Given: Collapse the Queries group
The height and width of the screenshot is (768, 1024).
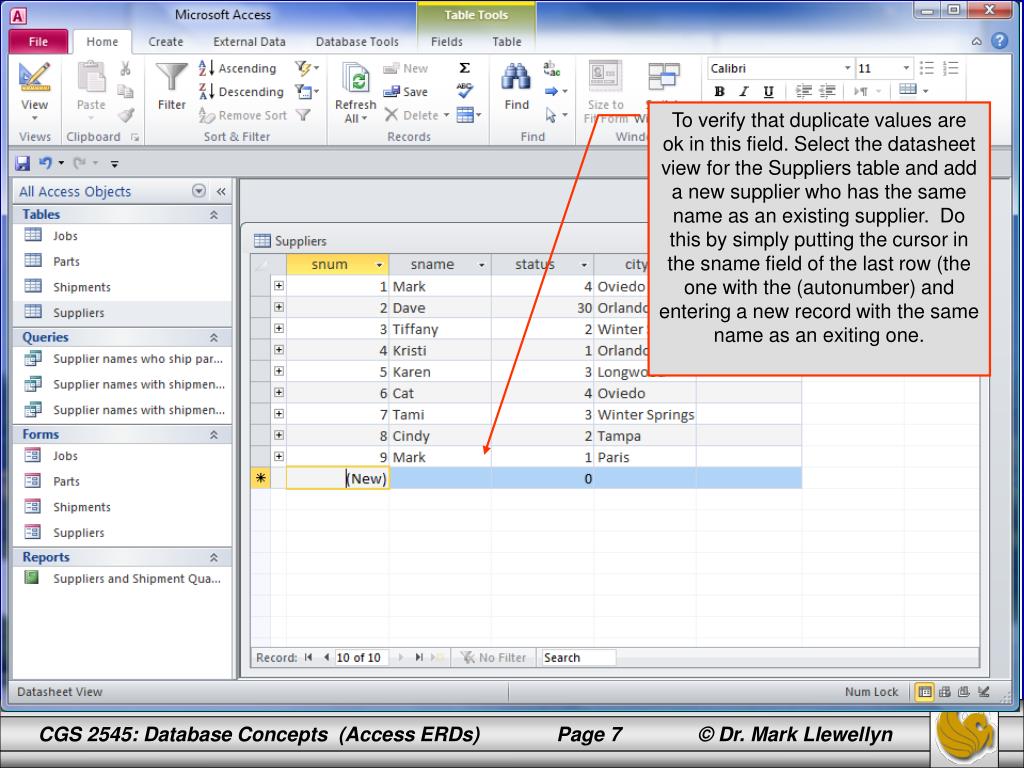Looking at the screenshot, I should (x=214, y=338).
